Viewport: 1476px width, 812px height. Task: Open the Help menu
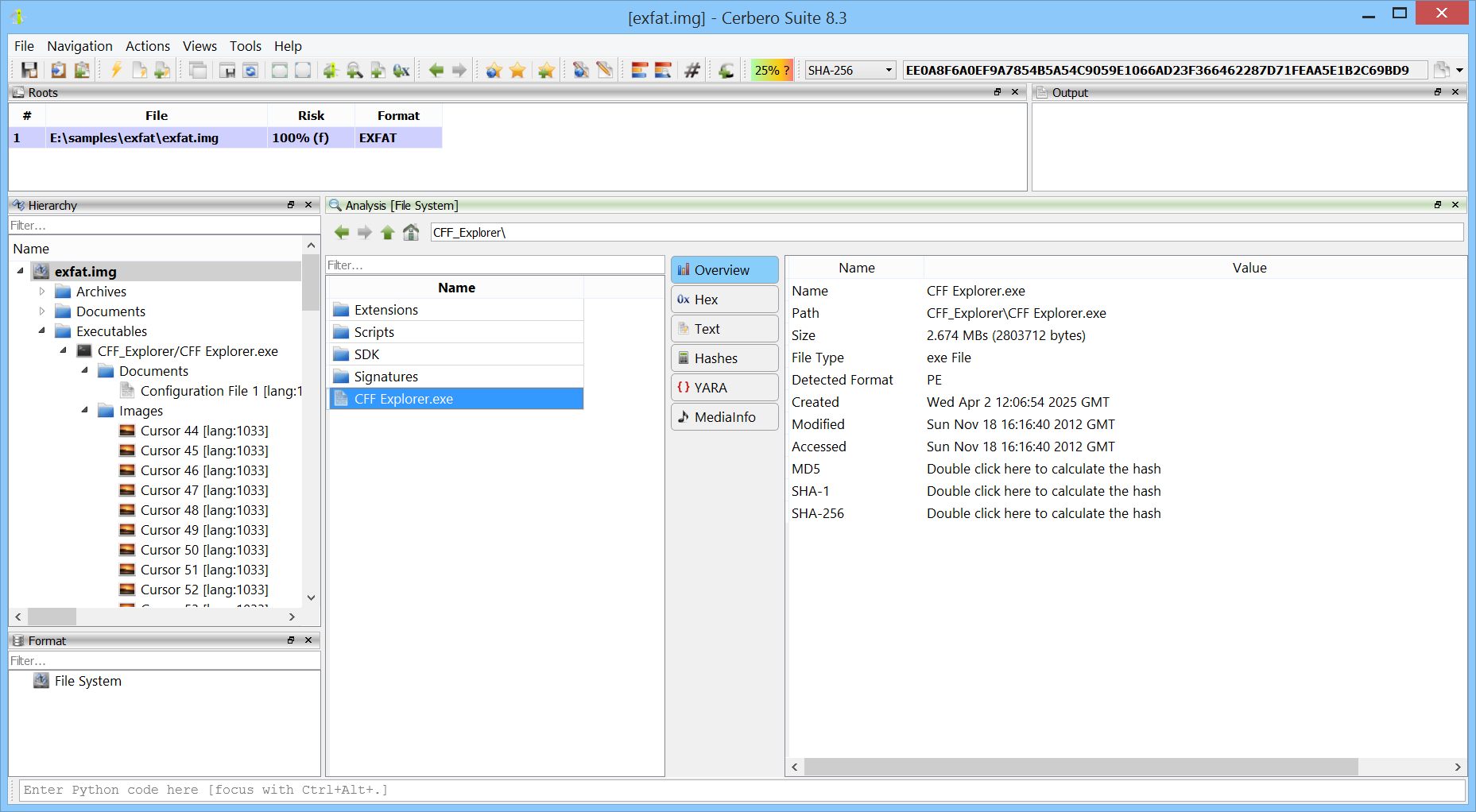click(x=288, y=46)
